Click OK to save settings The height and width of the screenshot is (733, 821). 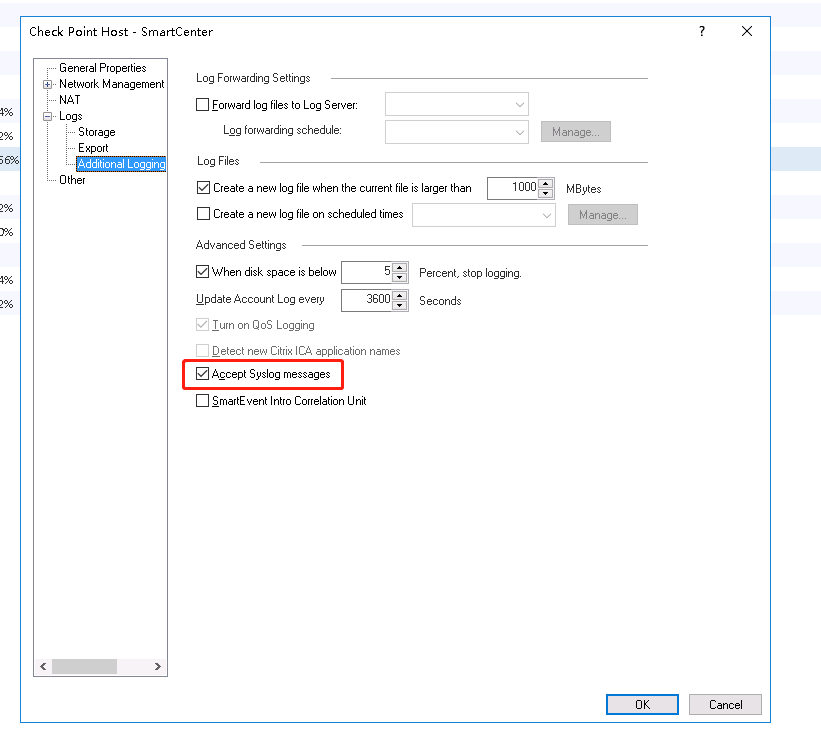point(642,704)
